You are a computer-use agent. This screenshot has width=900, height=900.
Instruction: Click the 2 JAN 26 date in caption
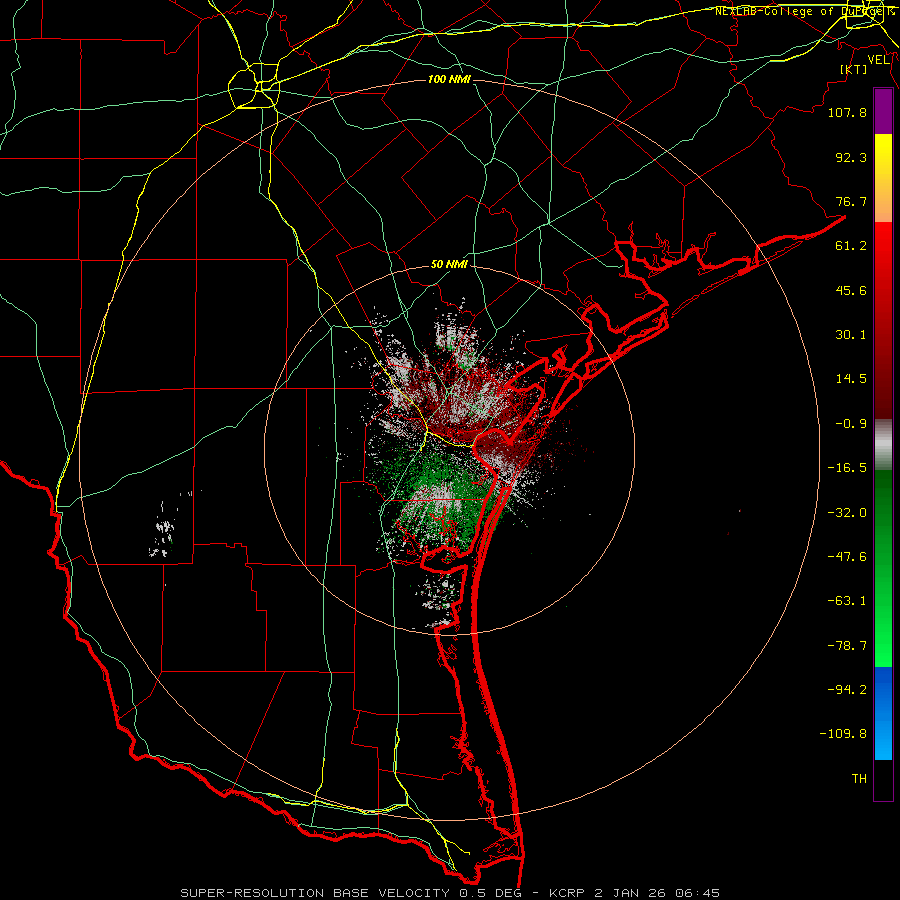click(x=631, y=893)
